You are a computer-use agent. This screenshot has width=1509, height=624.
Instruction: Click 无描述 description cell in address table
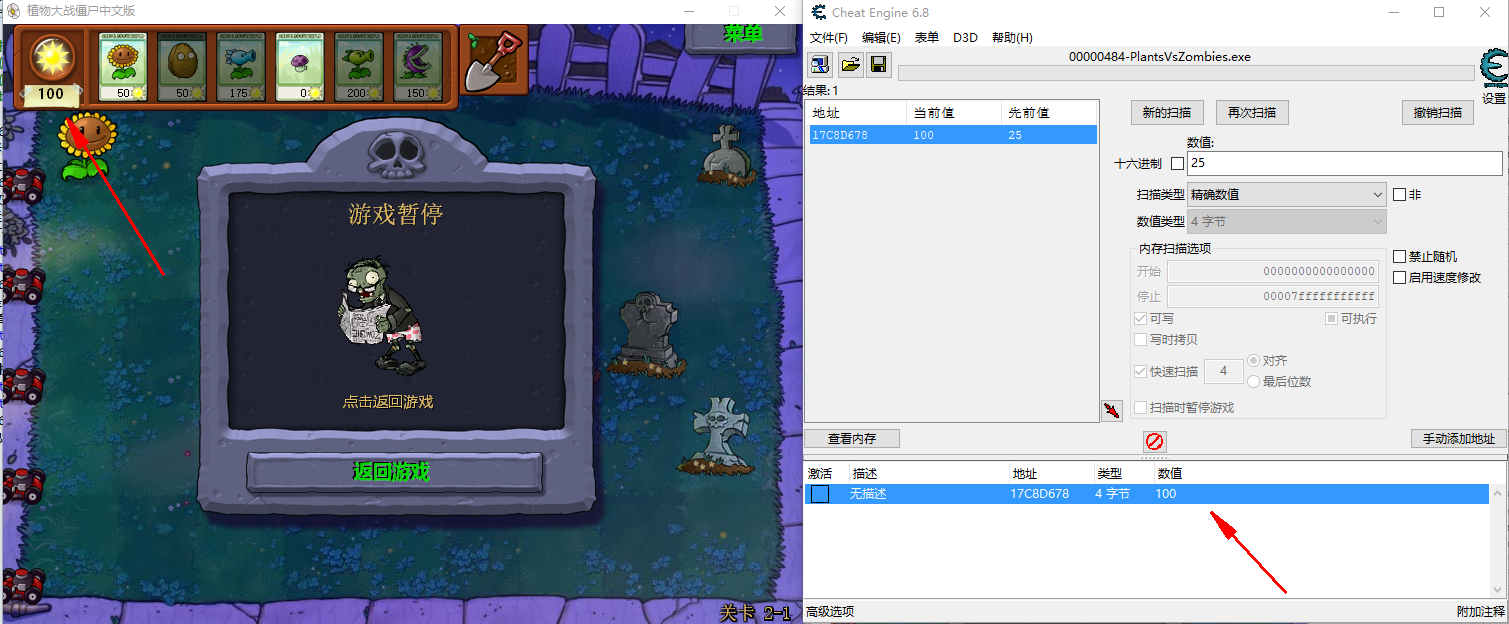(x=868, y=494)
